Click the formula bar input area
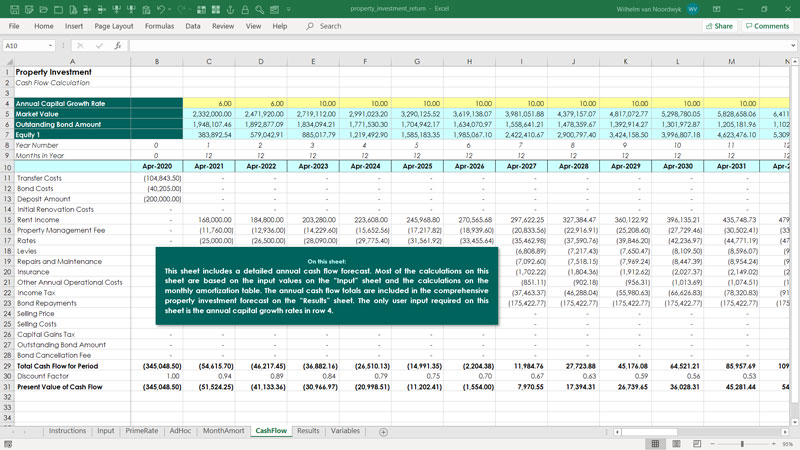800x450 pixels. [x=458, y=45]
